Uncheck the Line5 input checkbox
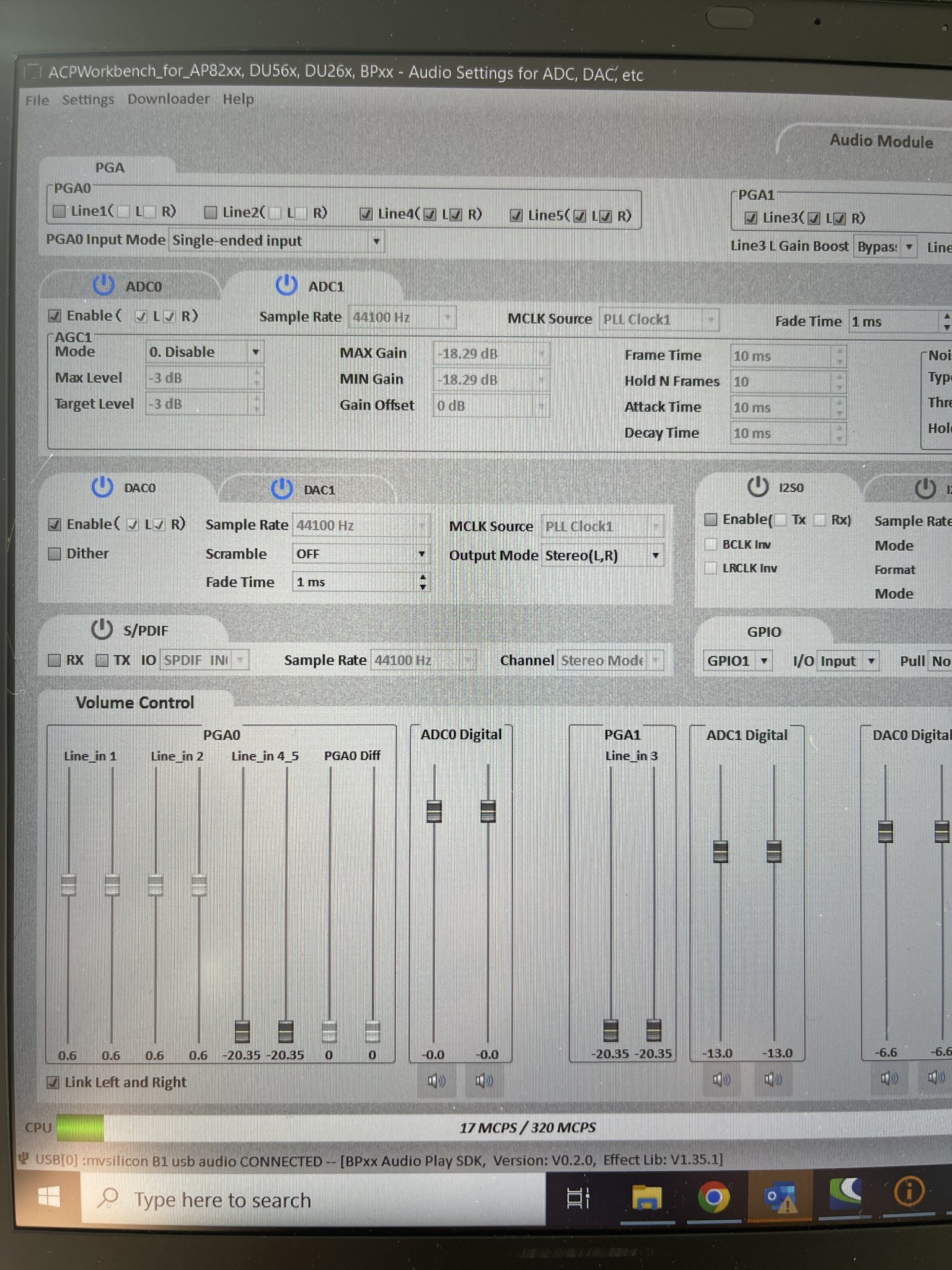This screenshot has height=1270, width=952. point(516,215)
